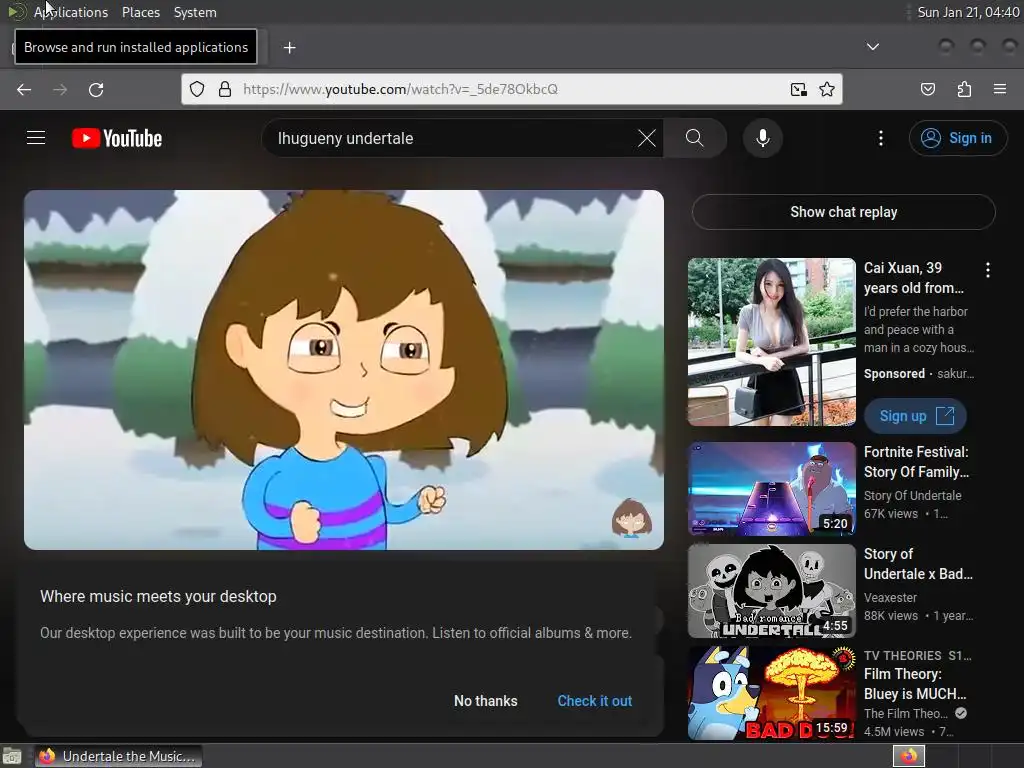
Task: Open YouTube settings three-dot menu
Action: point(880,138)
